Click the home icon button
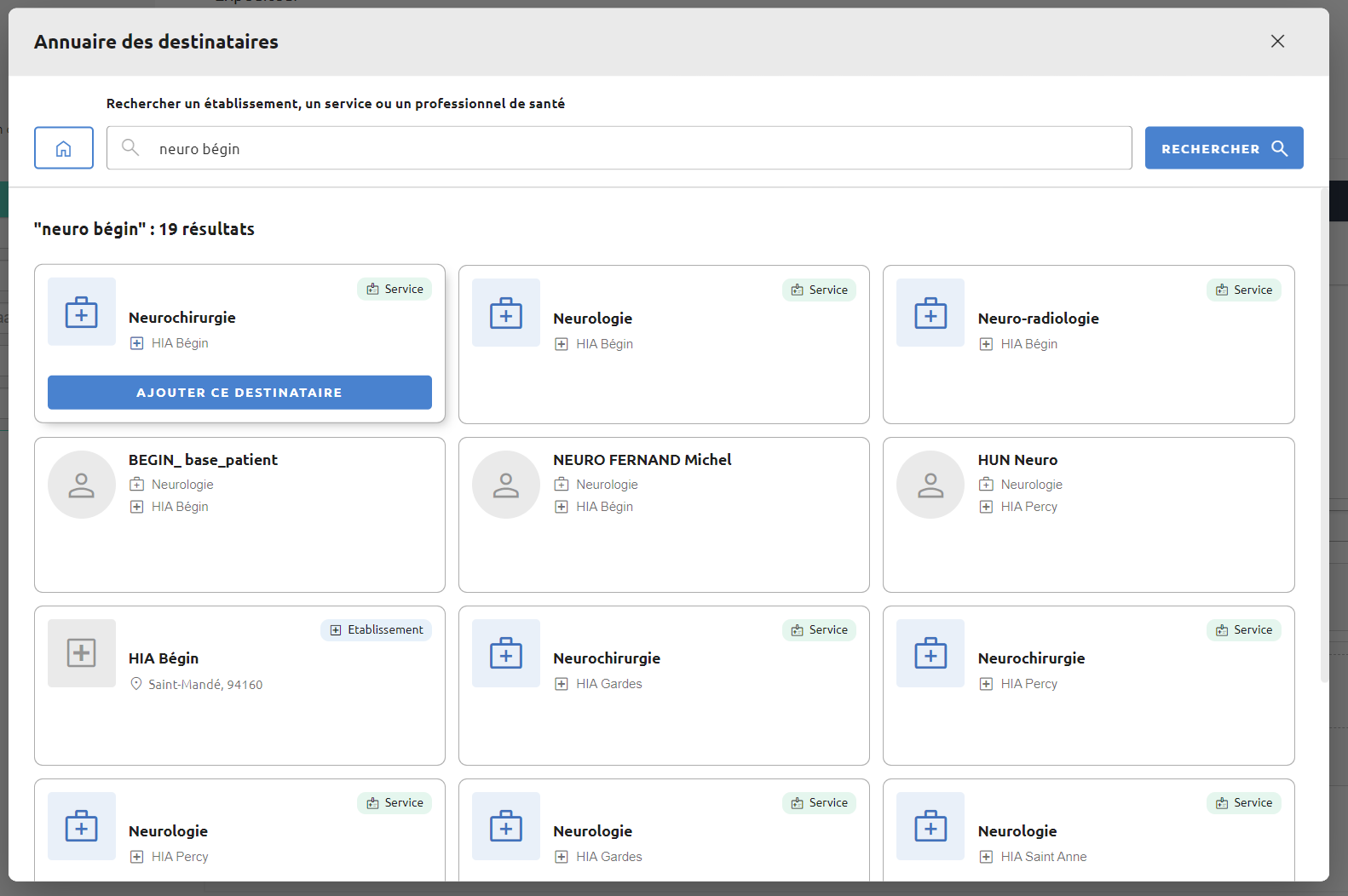The height and width of the screenshot is (896, 1348). (64, 148)
